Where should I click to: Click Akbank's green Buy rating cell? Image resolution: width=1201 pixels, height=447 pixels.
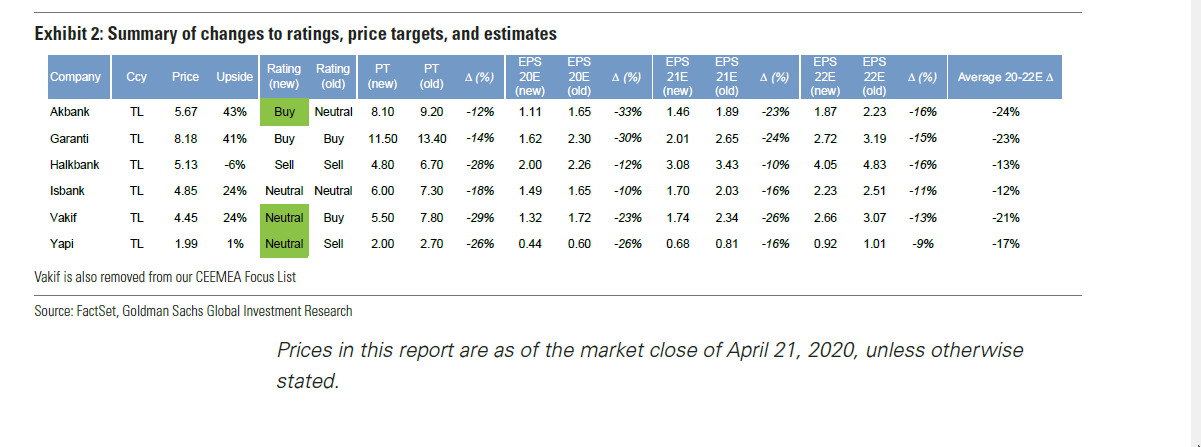click(284, 112)
